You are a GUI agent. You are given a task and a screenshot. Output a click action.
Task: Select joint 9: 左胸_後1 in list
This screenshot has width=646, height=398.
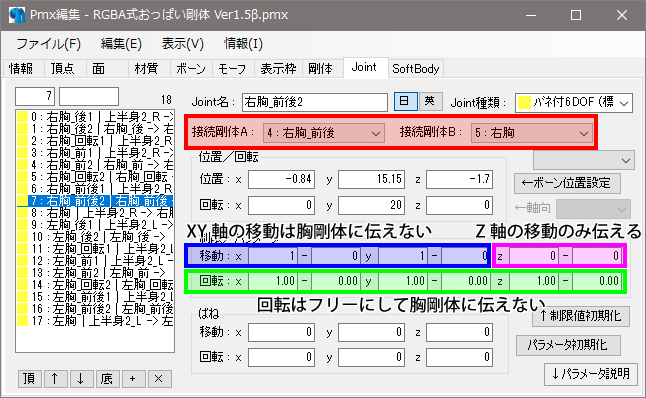(x=95, y=225)
